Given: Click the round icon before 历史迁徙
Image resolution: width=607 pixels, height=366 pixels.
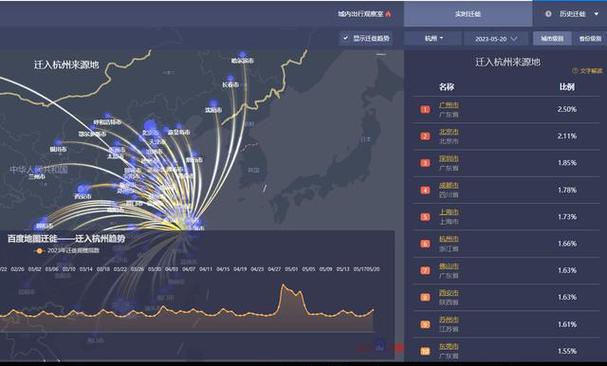Looking at the screenshot, I should (548, 14).
